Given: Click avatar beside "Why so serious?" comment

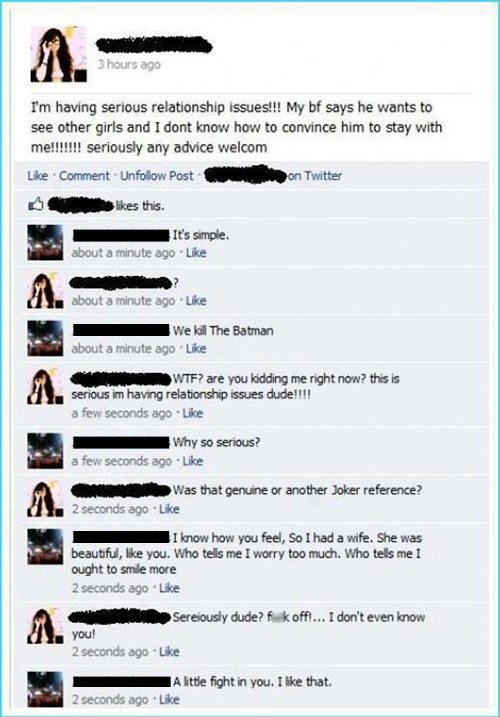Looking at the screenshot, I should tap(45, 451).
